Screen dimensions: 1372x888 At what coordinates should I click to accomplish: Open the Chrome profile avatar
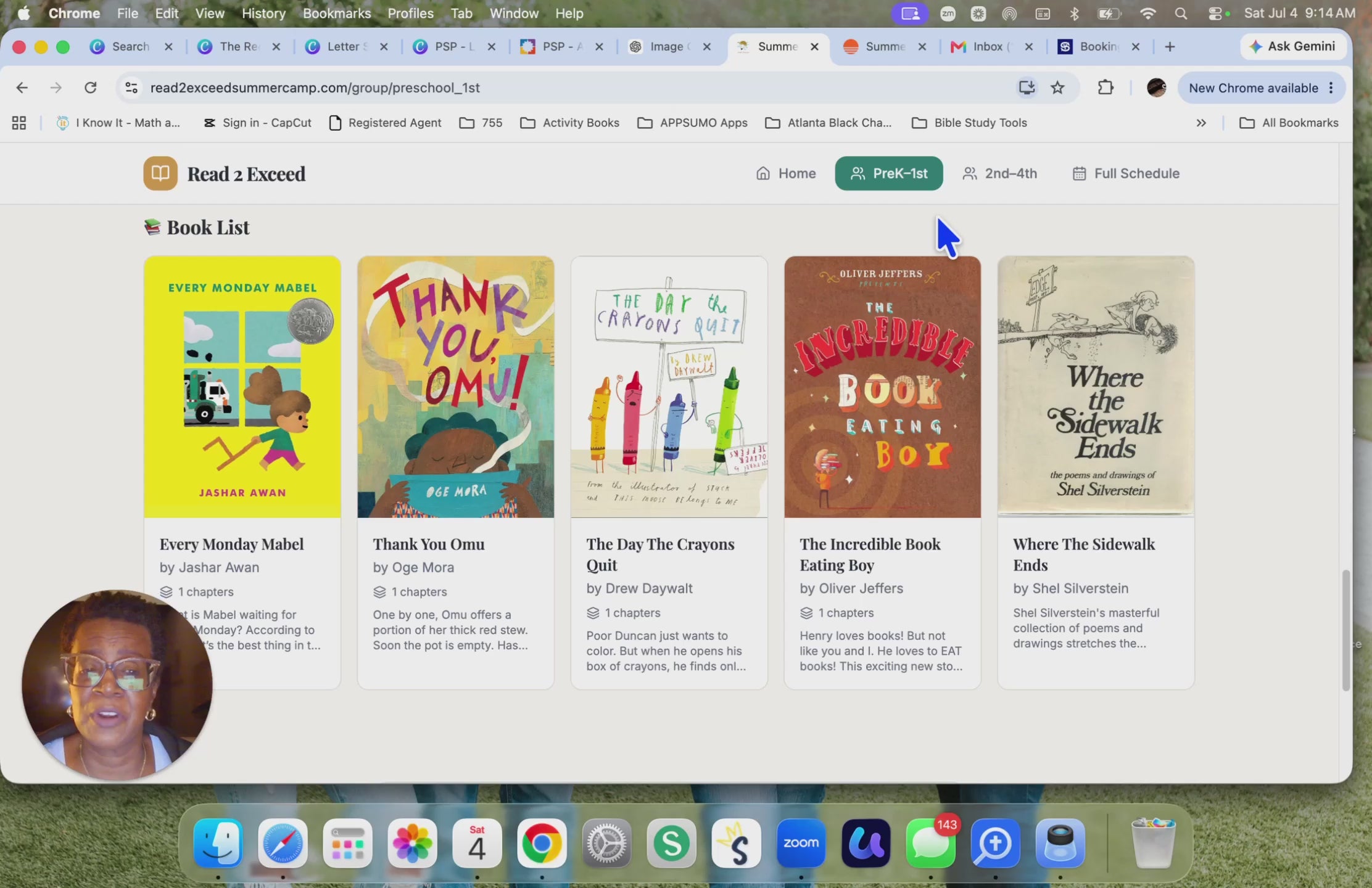click(x=1156, y=88)
